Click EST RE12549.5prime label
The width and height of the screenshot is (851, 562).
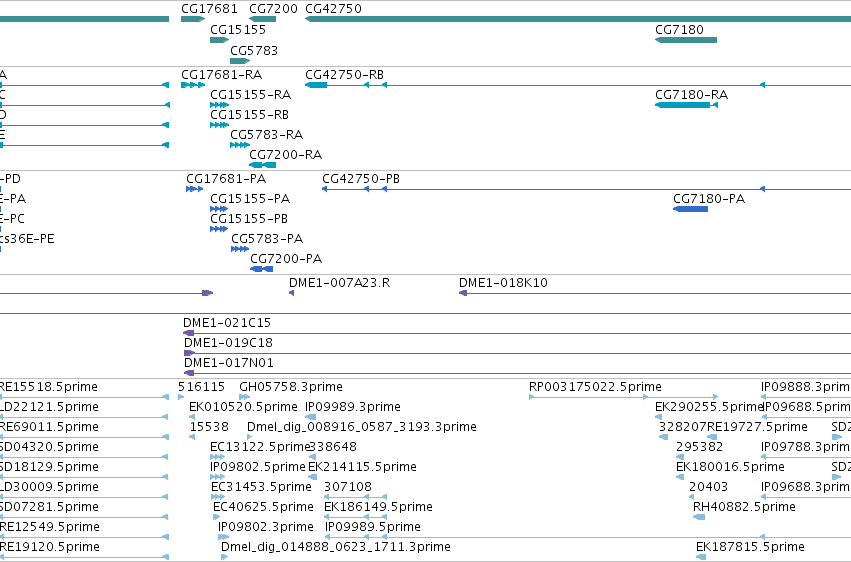[49, 528]
